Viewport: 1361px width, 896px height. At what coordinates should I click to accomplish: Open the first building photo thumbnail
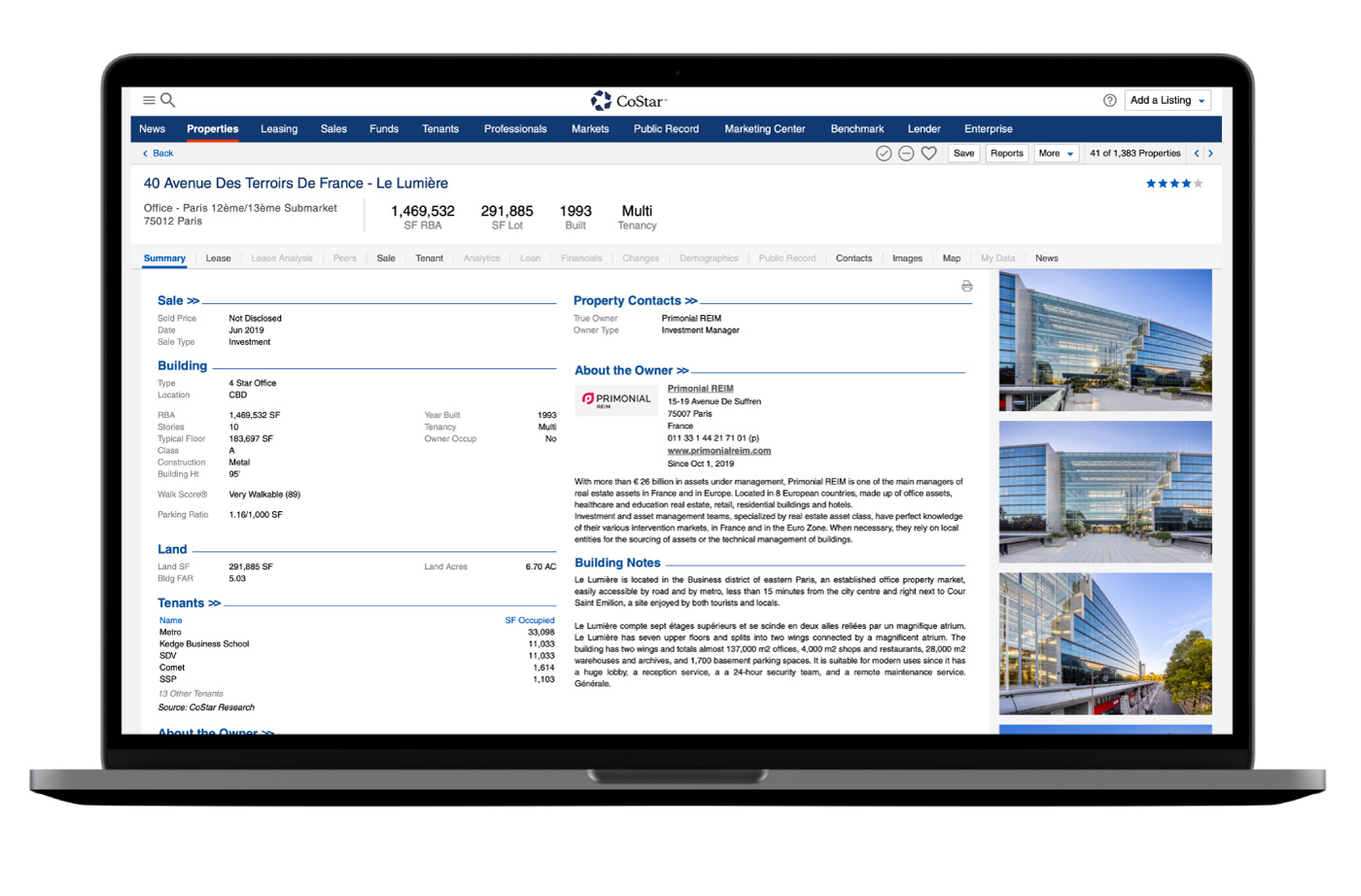click(x=1105, y=340)
